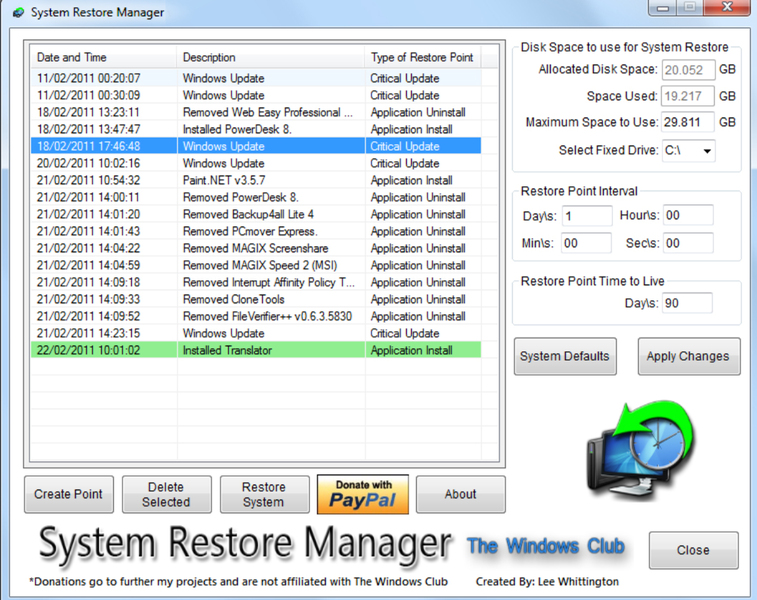The width and height of the screenshot is (757, 600).
Task: Select the Removed PowerDesk 8. row
Action: coord(256,197)
